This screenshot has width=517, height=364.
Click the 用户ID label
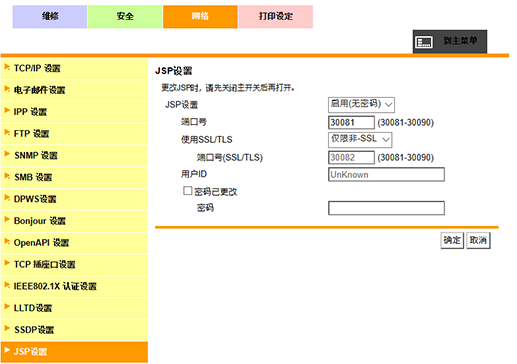tap(194, 174)
